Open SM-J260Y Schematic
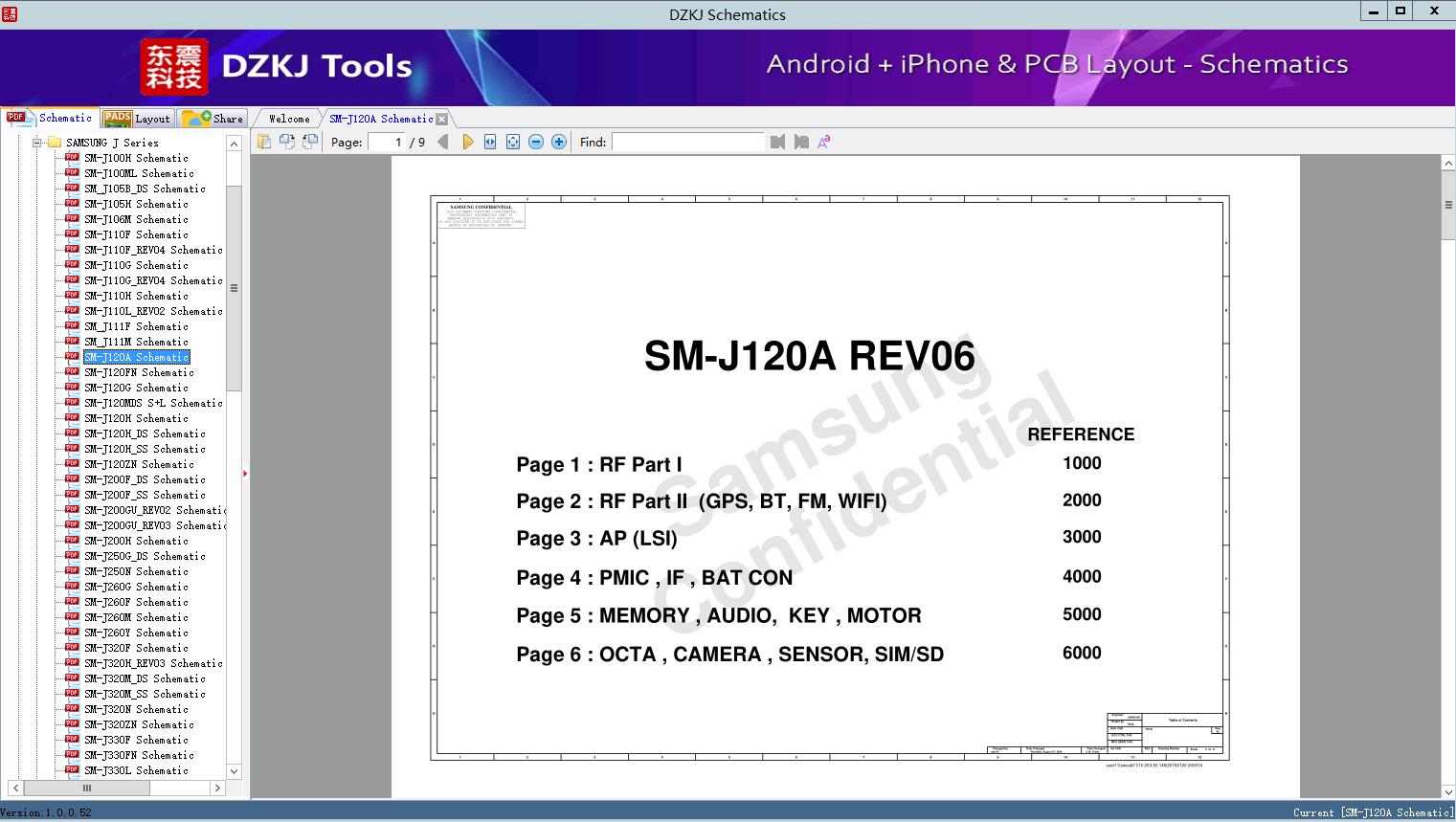The height and width of the screenshot is (822, 1456). [136, 633]
